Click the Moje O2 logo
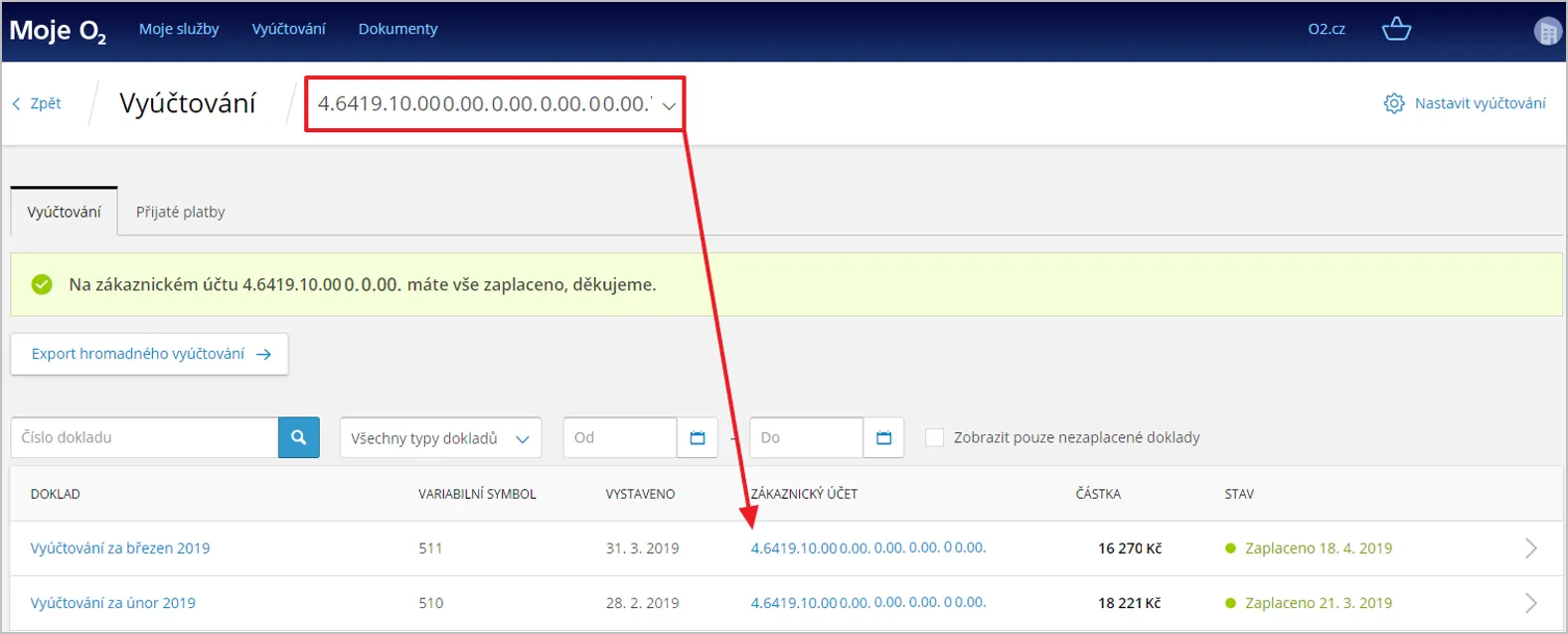Image resolution: width=1568 pixels, height=634 pixels. click(x=58, y=31)
